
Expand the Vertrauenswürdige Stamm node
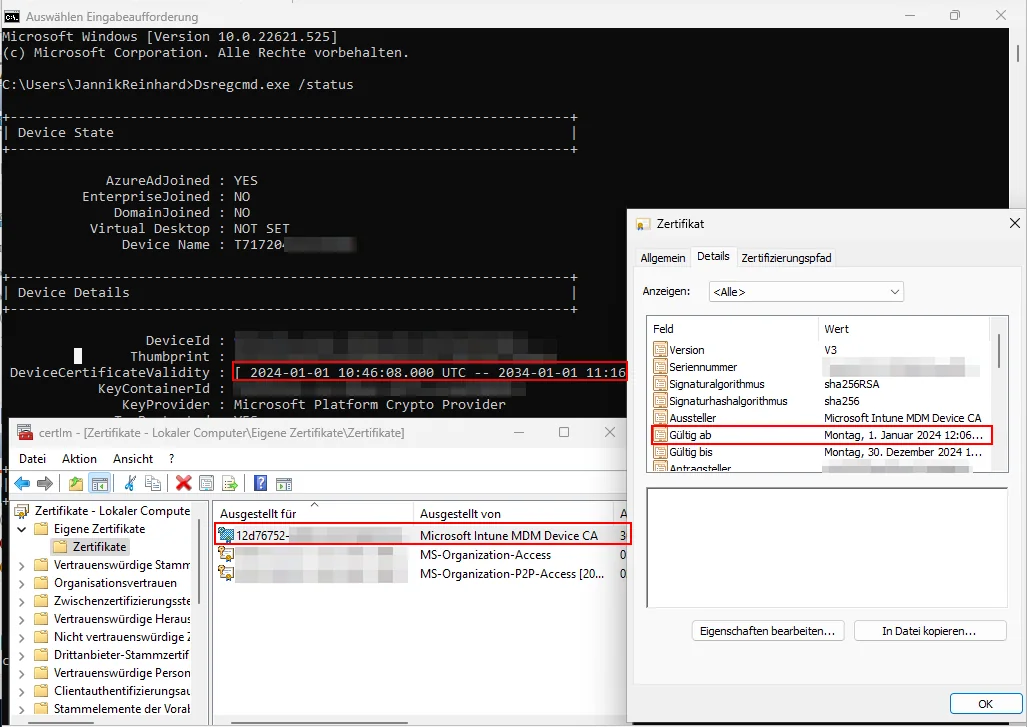(22, 565)
